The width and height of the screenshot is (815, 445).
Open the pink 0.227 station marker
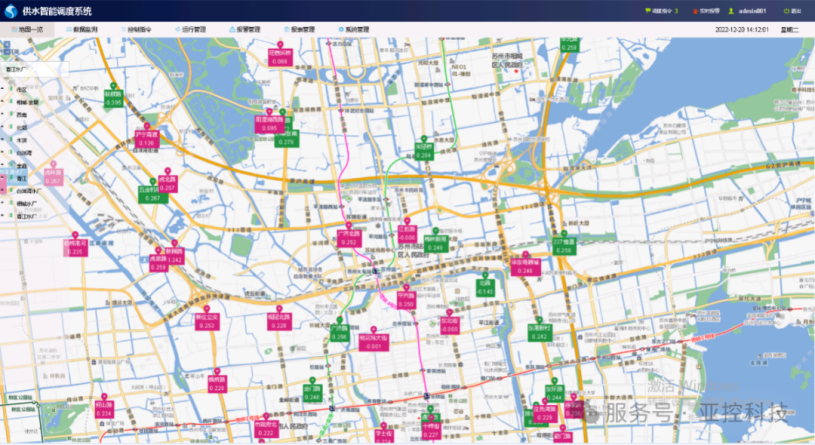(431, 431)
